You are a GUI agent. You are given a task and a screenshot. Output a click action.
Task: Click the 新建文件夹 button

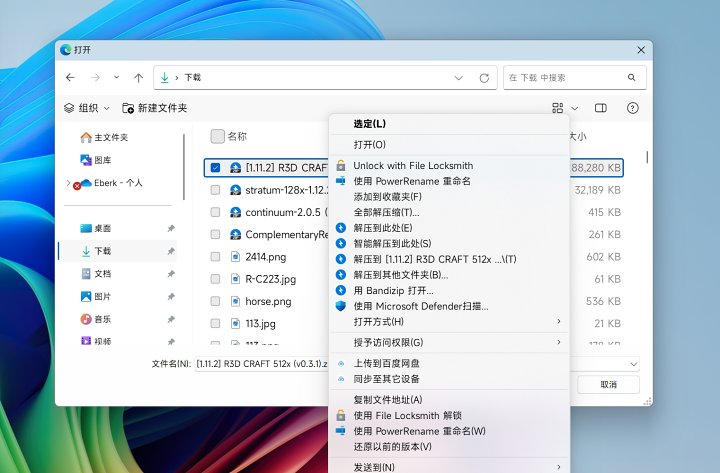coord(154,108)
